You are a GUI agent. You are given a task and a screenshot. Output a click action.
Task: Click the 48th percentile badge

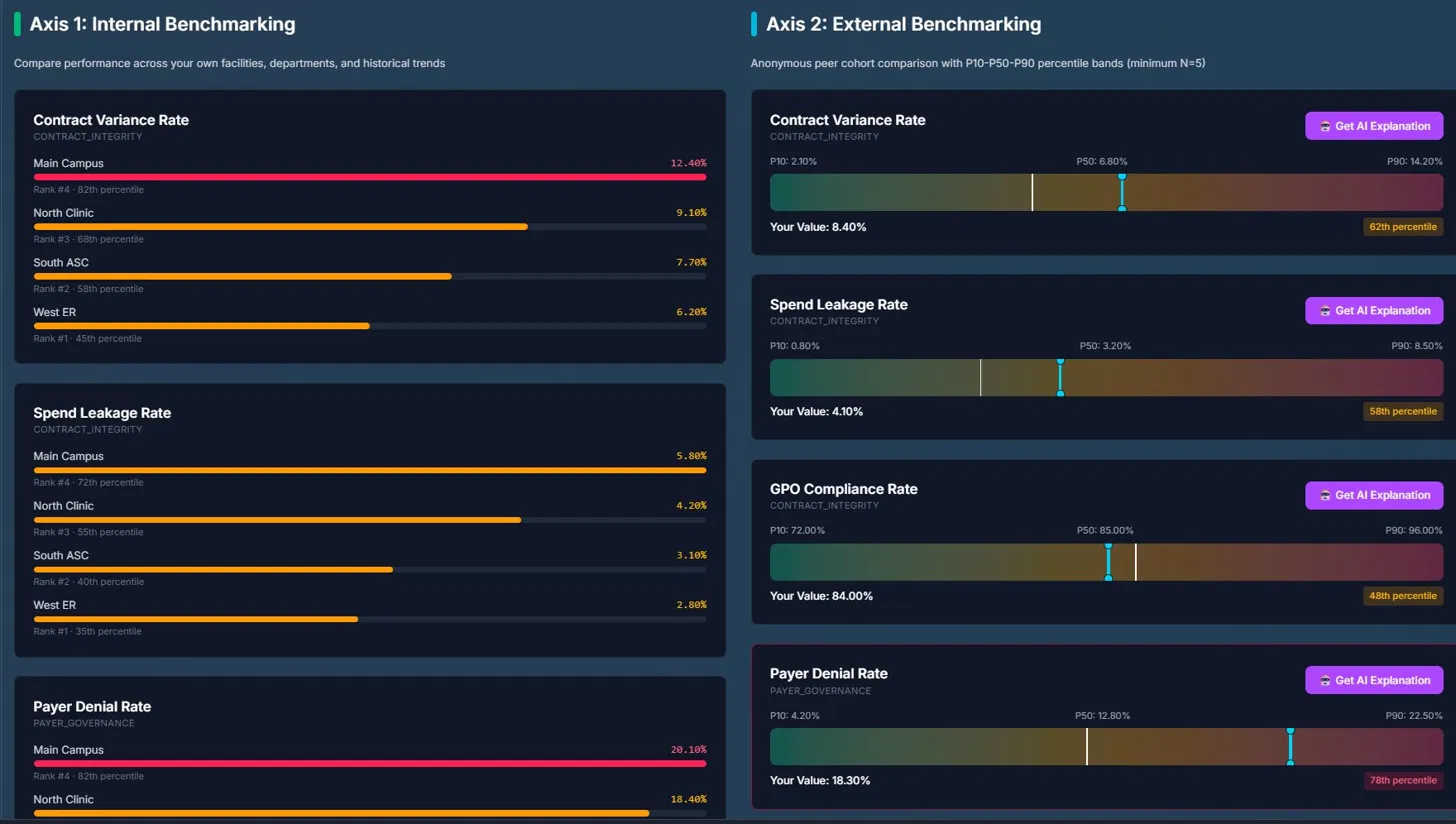pos(1403,596)
